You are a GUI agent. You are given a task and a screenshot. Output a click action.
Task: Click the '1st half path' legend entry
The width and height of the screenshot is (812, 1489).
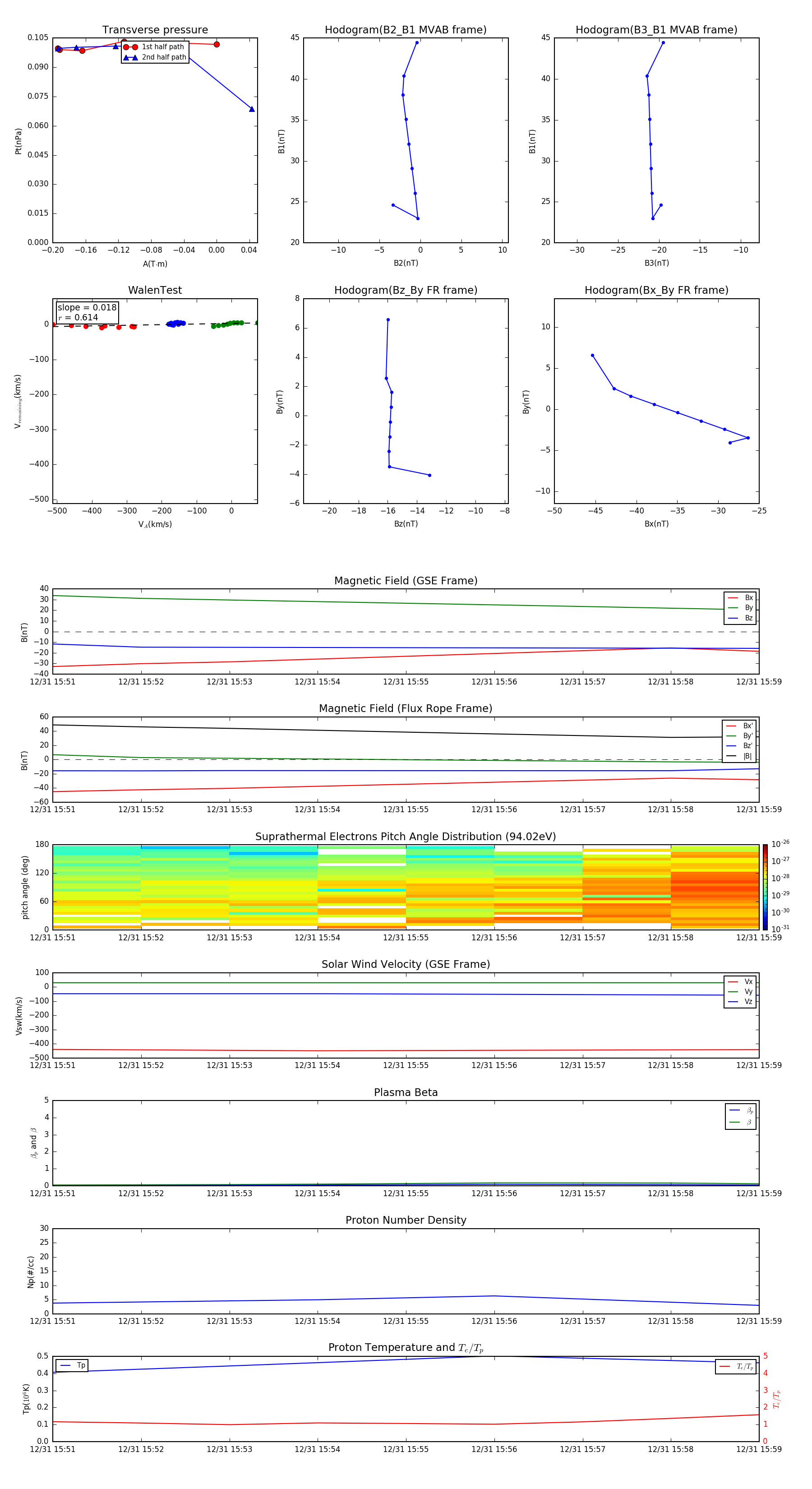(x=154, y=47)
